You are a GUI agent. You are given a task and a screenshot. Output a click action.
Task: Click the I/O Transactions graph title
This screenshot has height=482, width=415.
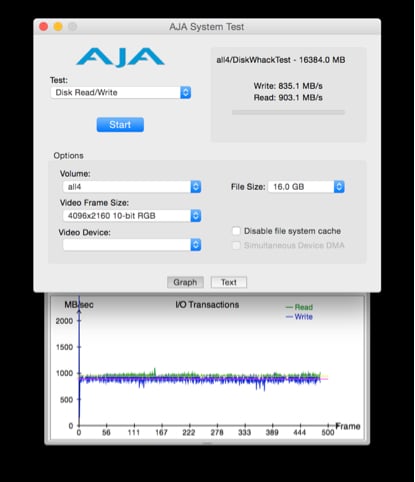pos(207,305)
